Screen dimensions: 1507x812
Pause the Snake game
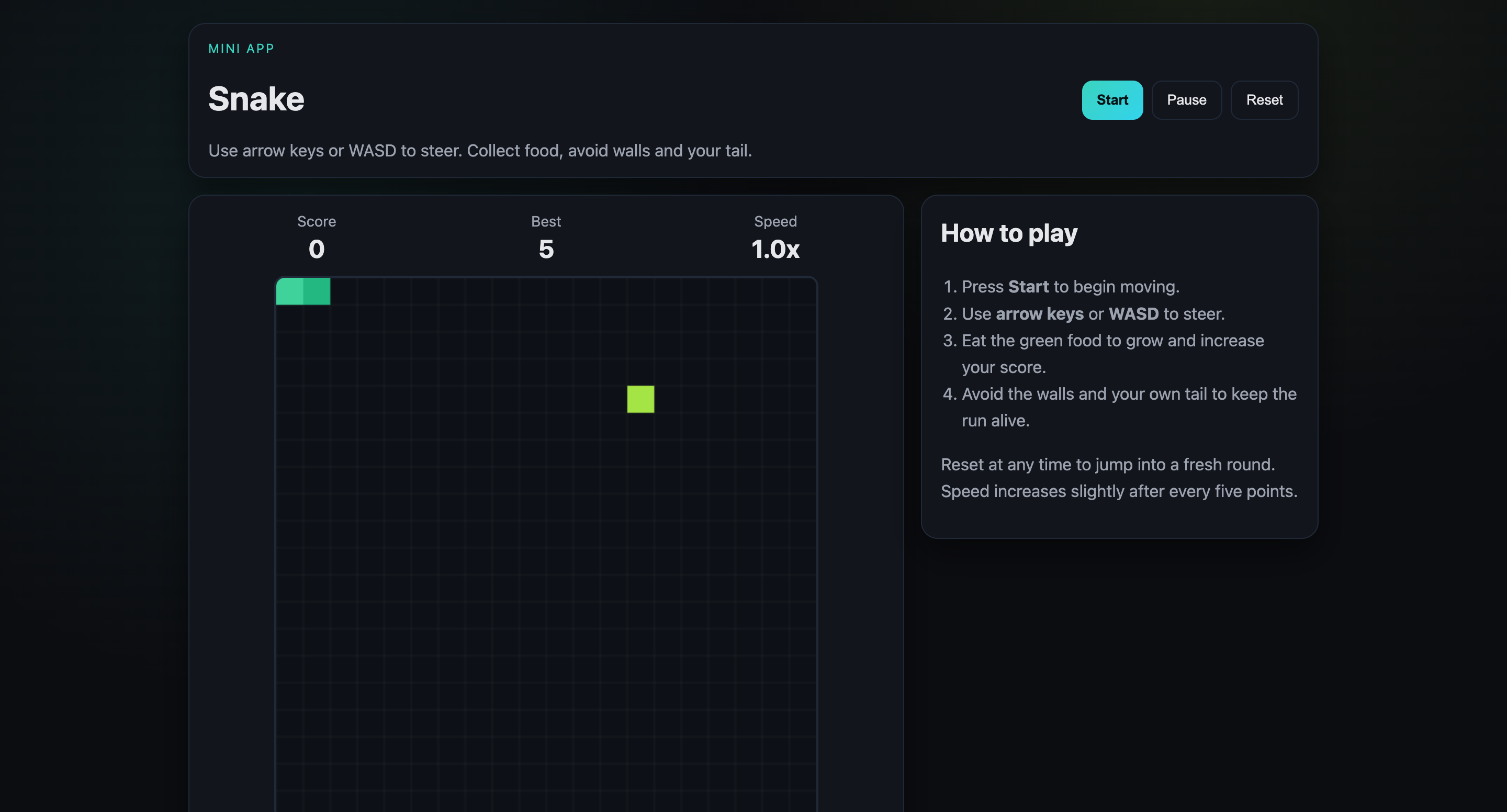point(1186,100)
